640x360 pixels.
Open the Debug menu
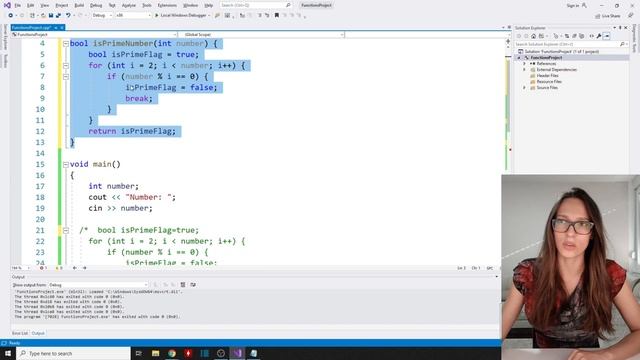[96, 5]
